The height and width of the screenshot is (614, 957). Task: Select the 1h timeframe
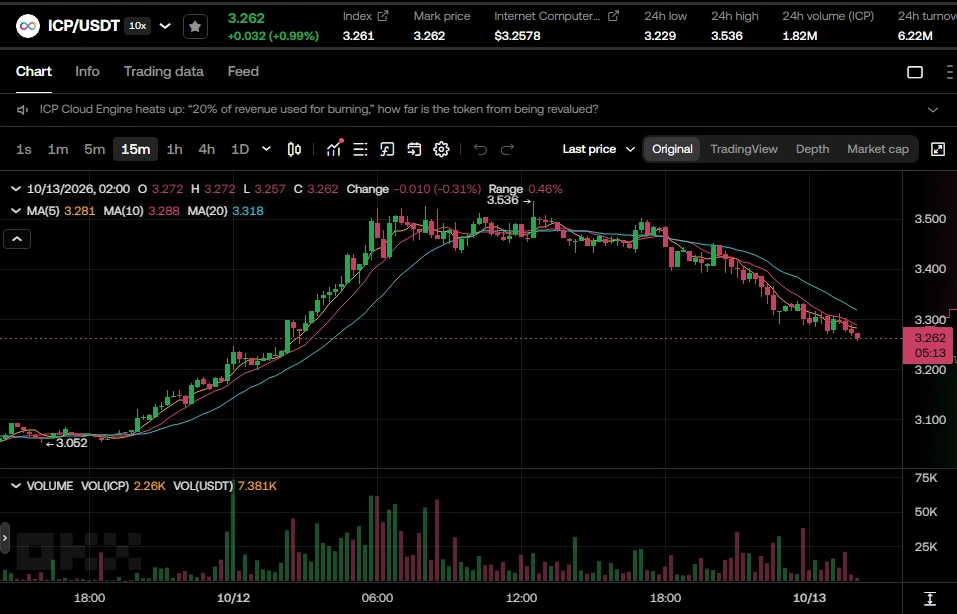[x=175, y=150]
